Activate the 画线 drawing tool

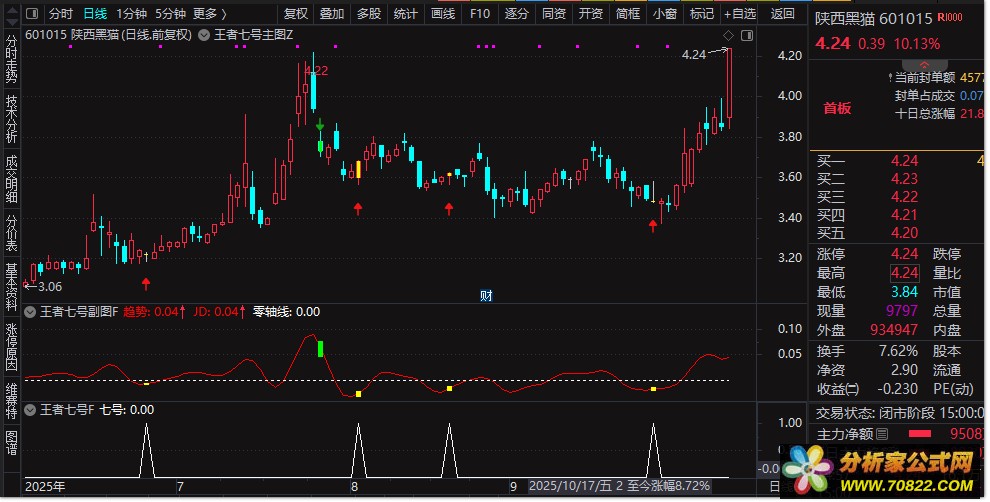click(x=443, y=13)
